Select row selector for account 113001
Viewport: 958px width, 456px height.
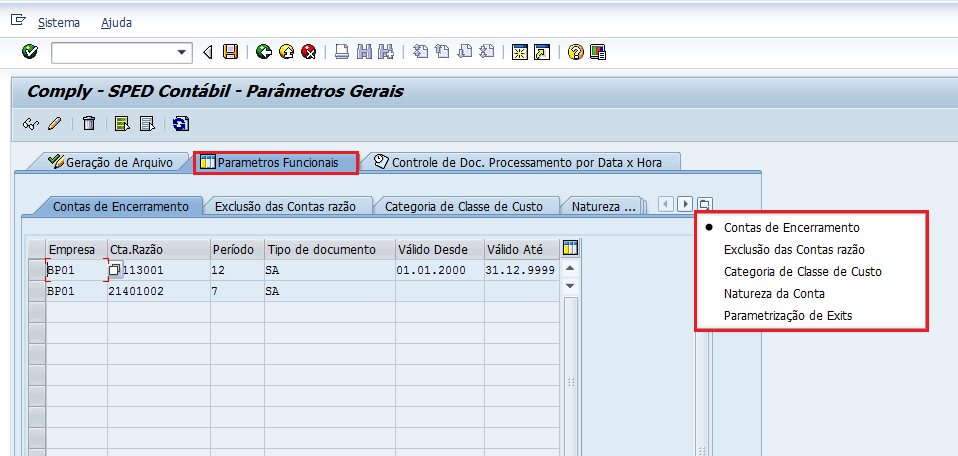click(37, 270)
